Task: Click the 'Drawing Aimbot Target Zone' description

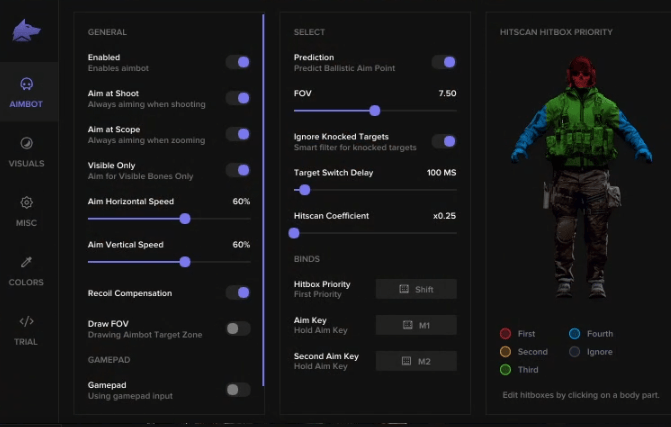Action: [x=145, y=335]
